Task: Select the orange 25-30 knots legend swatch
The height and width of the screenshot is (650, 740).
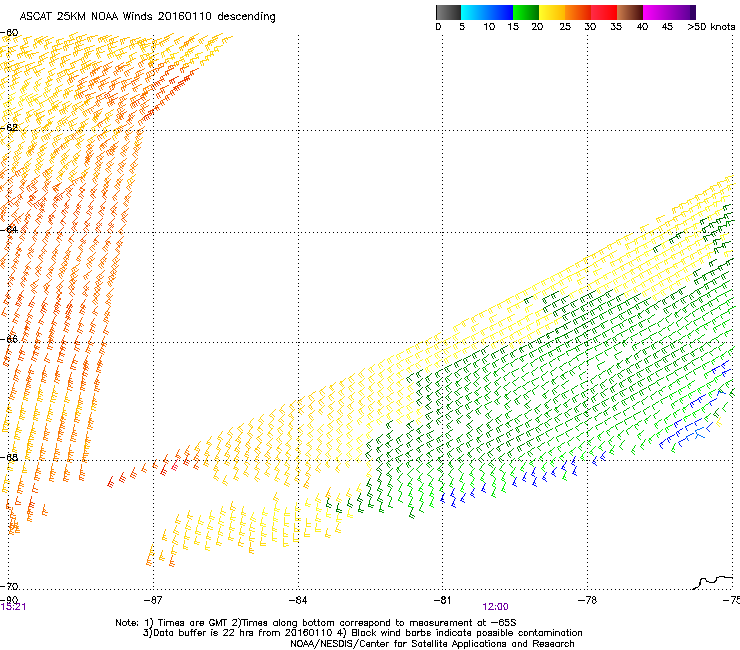Action: pos(578,12)
